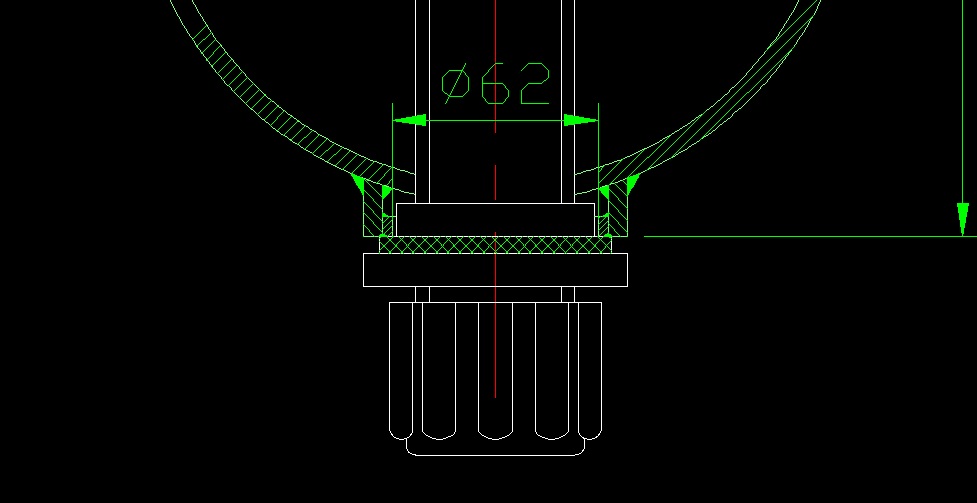Screen dimensions: 977x503
Task: Select the downward dimension arrowhead at right edge
Action: (x=963, y=219)
